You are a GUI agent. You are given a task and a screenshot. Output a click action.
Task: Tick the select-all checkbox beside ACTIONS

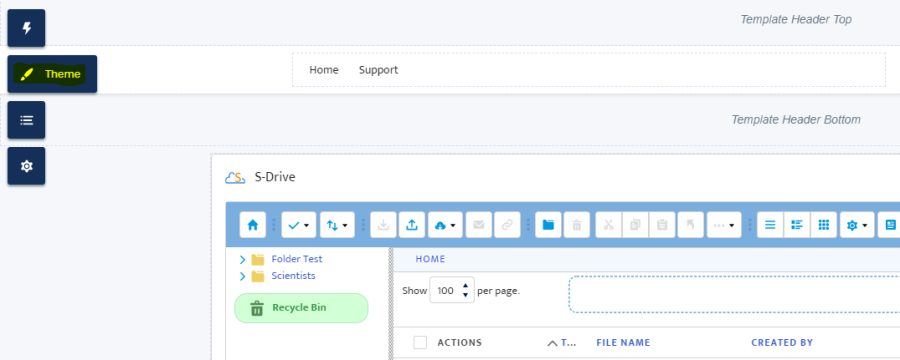click(x=420, y=343)
